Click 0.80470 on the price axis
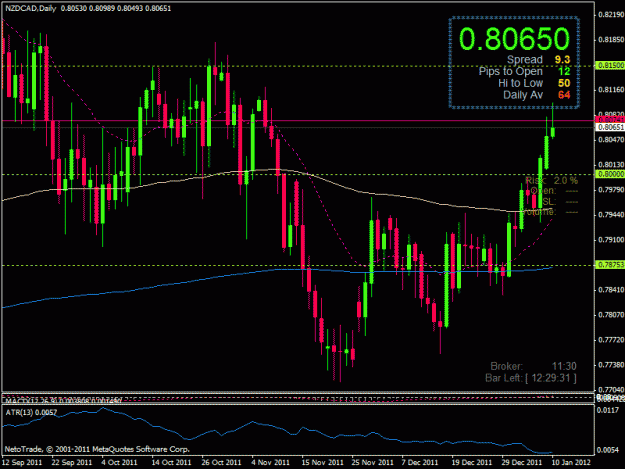The height and width of the screenshot is (469, 625). (x=611, y=140)
